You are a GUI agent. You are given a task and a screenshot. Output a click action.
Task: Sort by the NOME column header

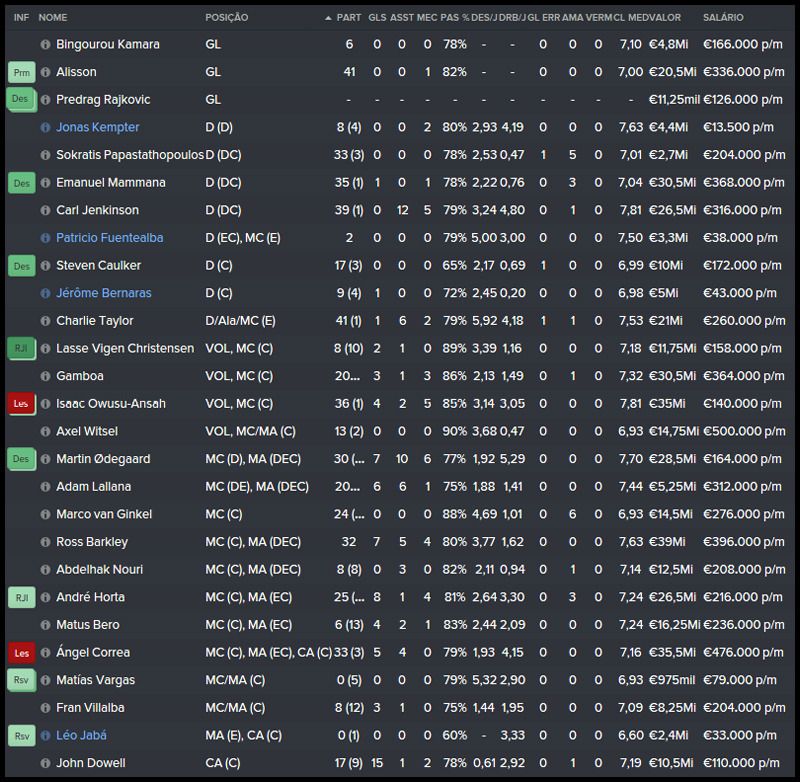[53, 18]
